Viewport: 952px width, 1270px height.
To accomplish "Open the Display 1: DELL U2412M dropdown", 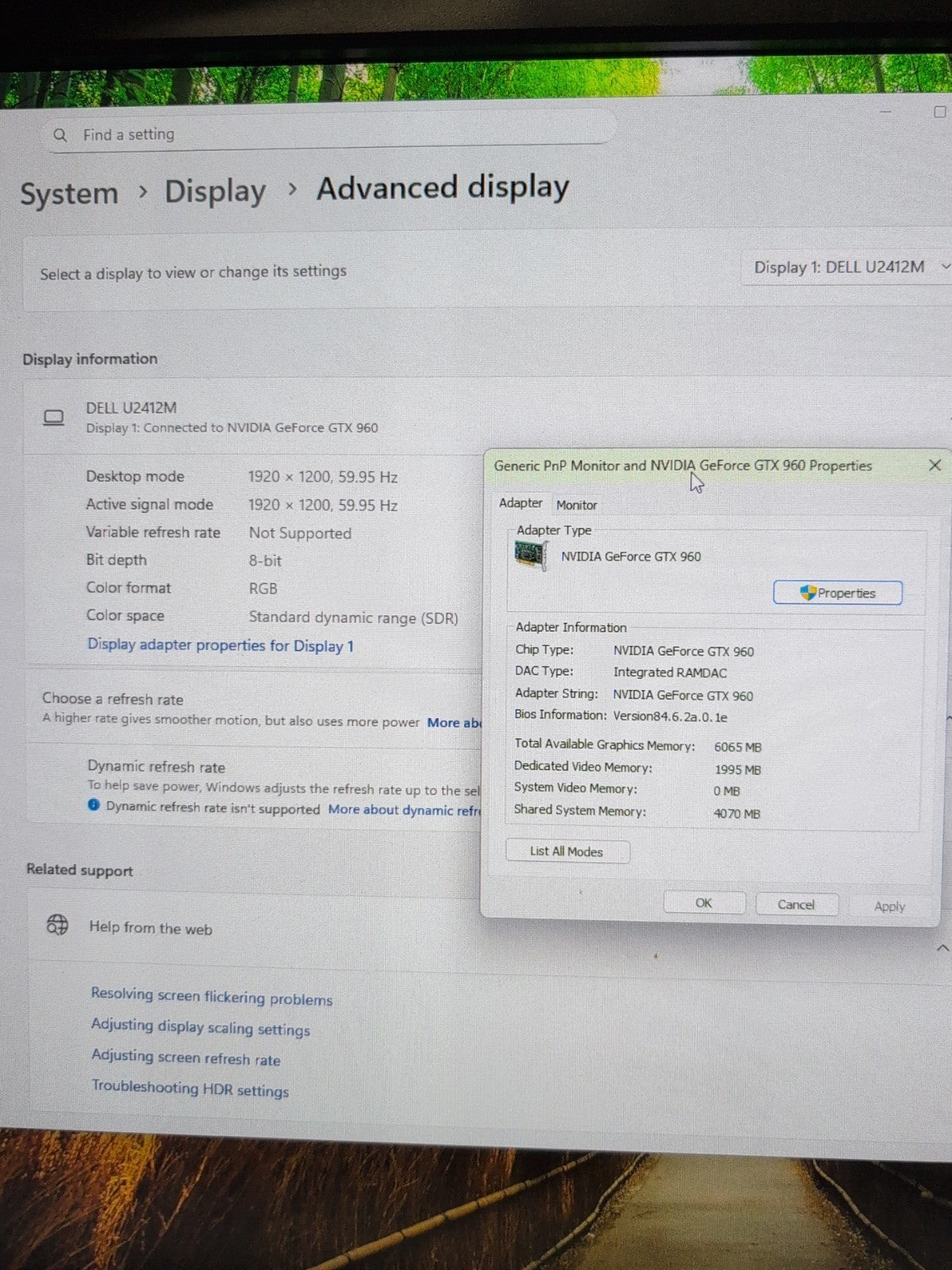I will click(849, 267).
